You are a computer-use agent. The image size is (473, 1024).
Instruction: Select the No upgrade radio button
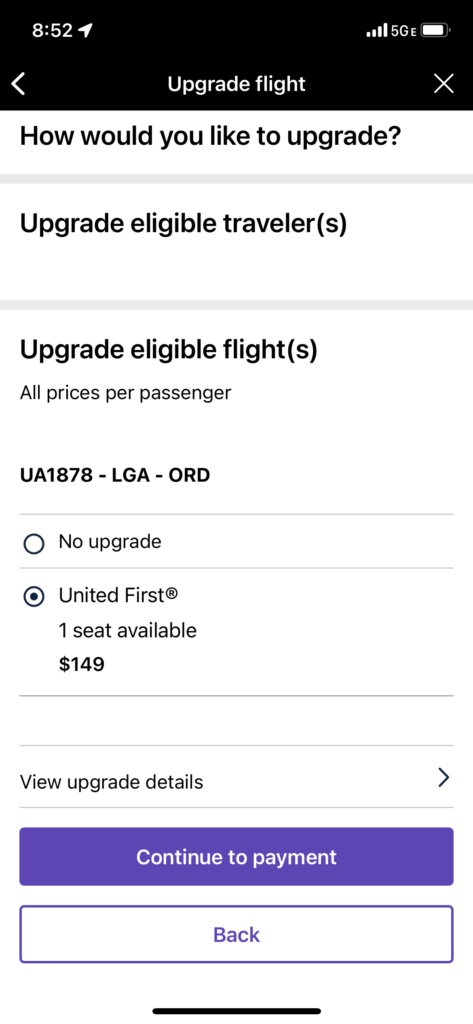[x=33, y=543]
